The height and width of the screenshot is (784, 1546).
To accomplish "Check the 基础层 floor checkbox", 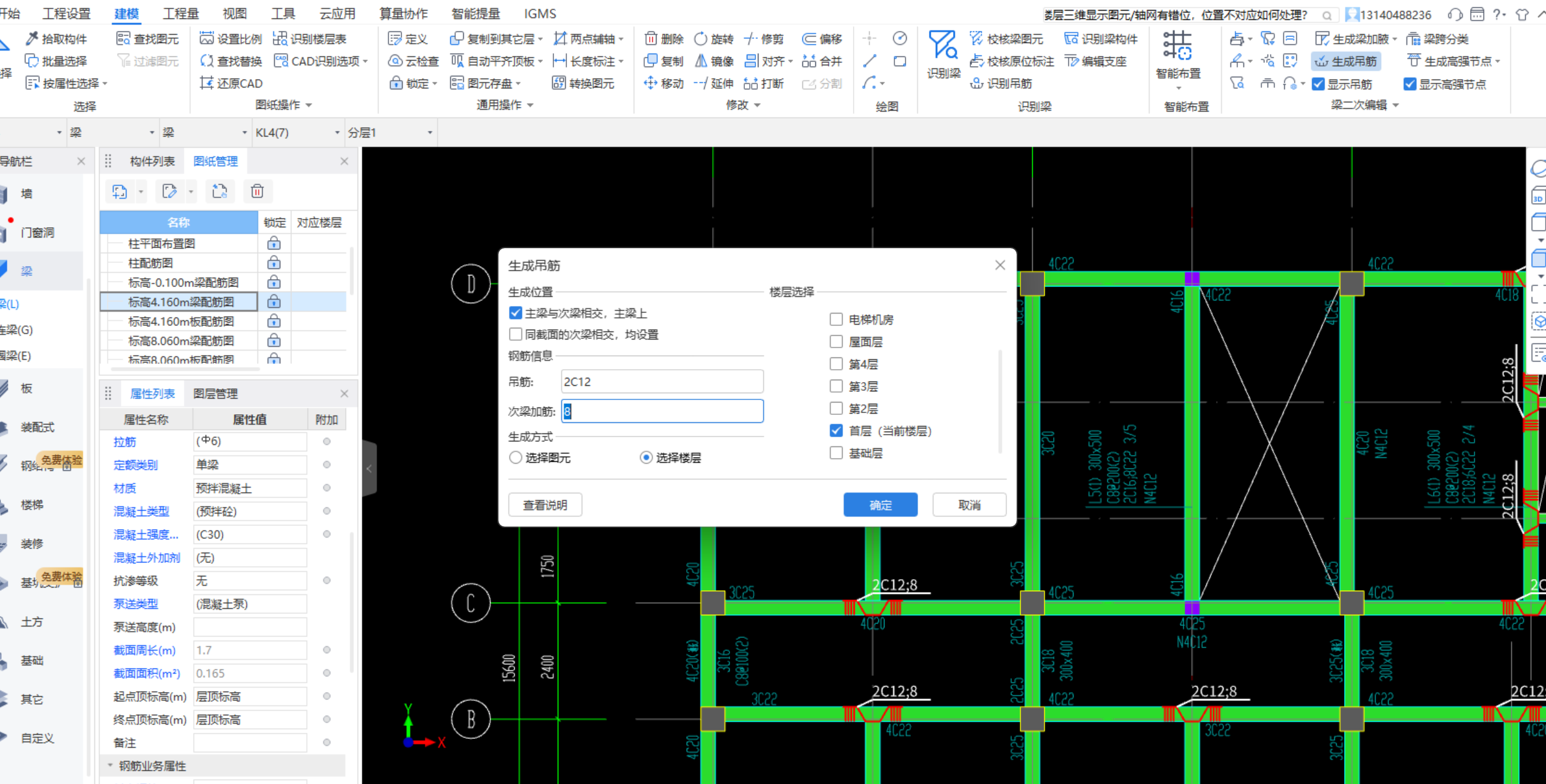I will (x=836, y=452).
